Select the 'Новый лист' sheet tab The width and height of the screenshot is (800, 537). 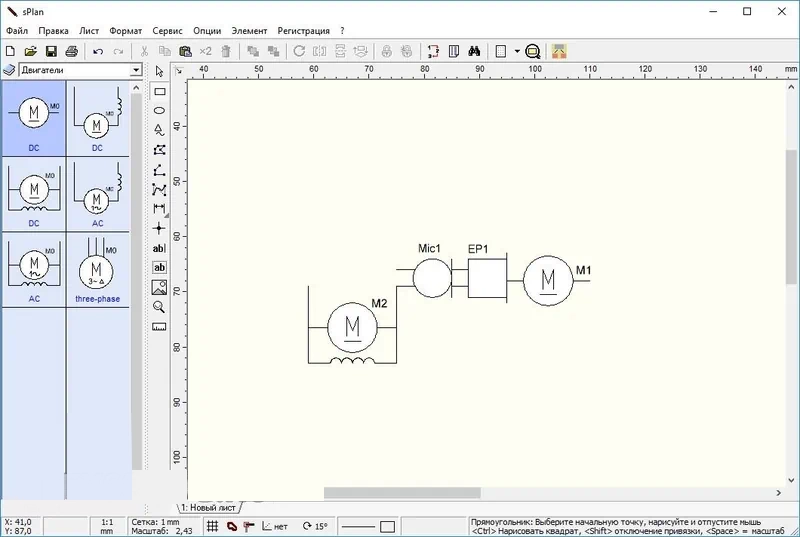208,508
